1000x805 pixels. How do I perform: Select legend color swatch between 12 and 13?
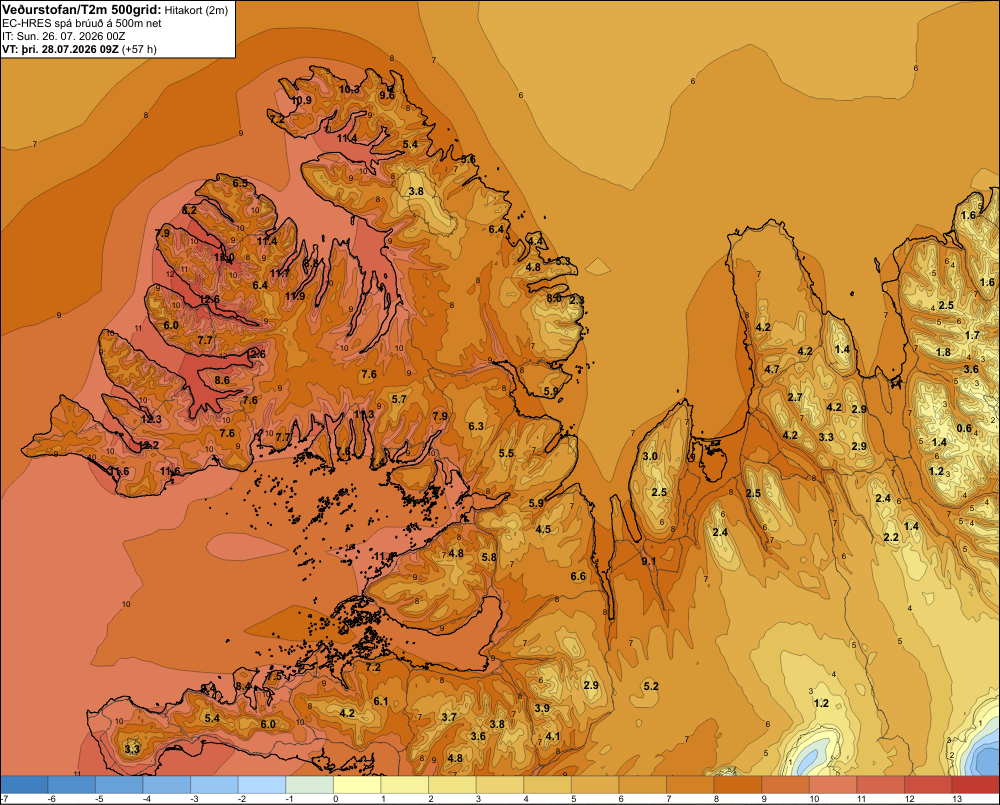(929, 785)
